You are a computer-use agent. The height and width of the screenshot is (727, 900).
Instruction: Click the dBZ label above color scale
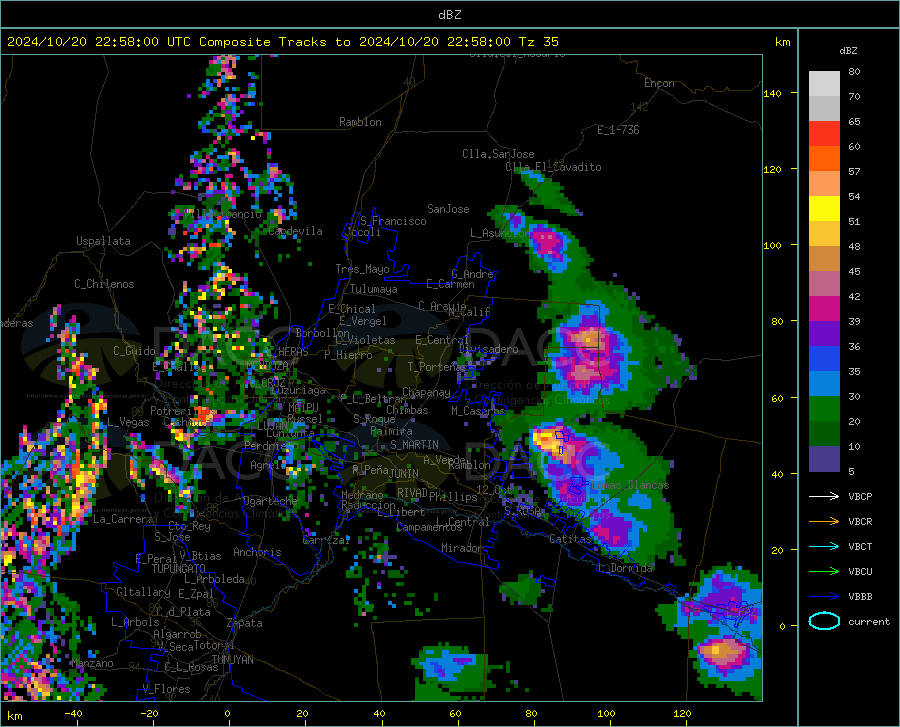point(848,50)
